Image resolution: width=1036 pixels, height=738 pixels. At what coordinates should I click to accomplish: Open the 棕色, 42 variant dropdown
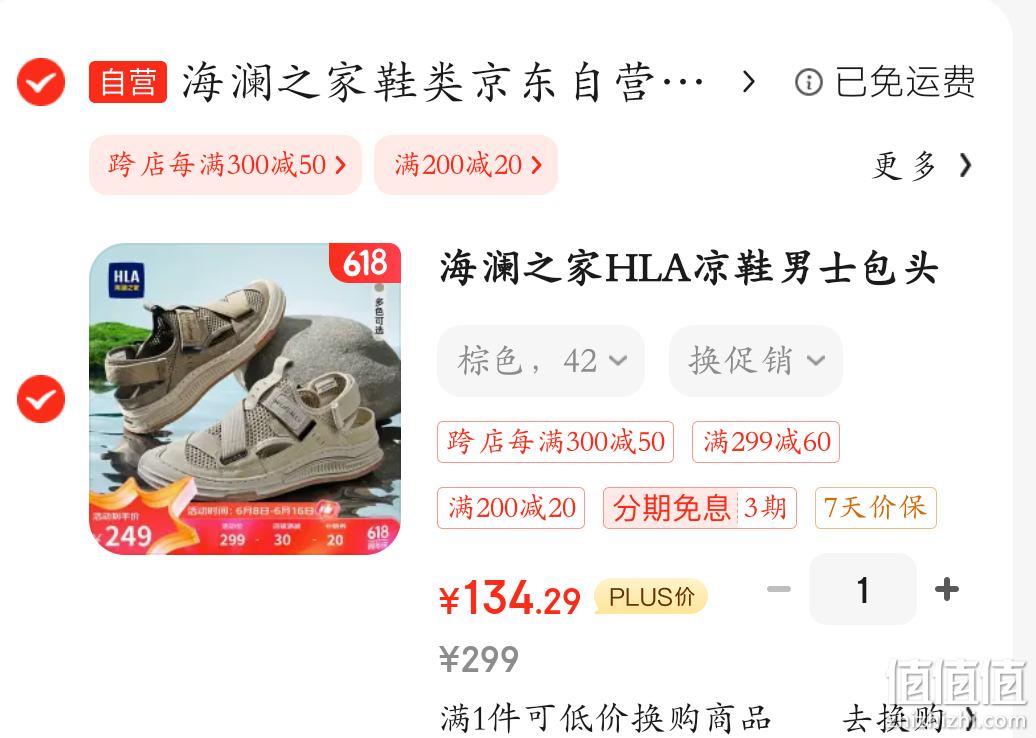[x=540, y=361]
